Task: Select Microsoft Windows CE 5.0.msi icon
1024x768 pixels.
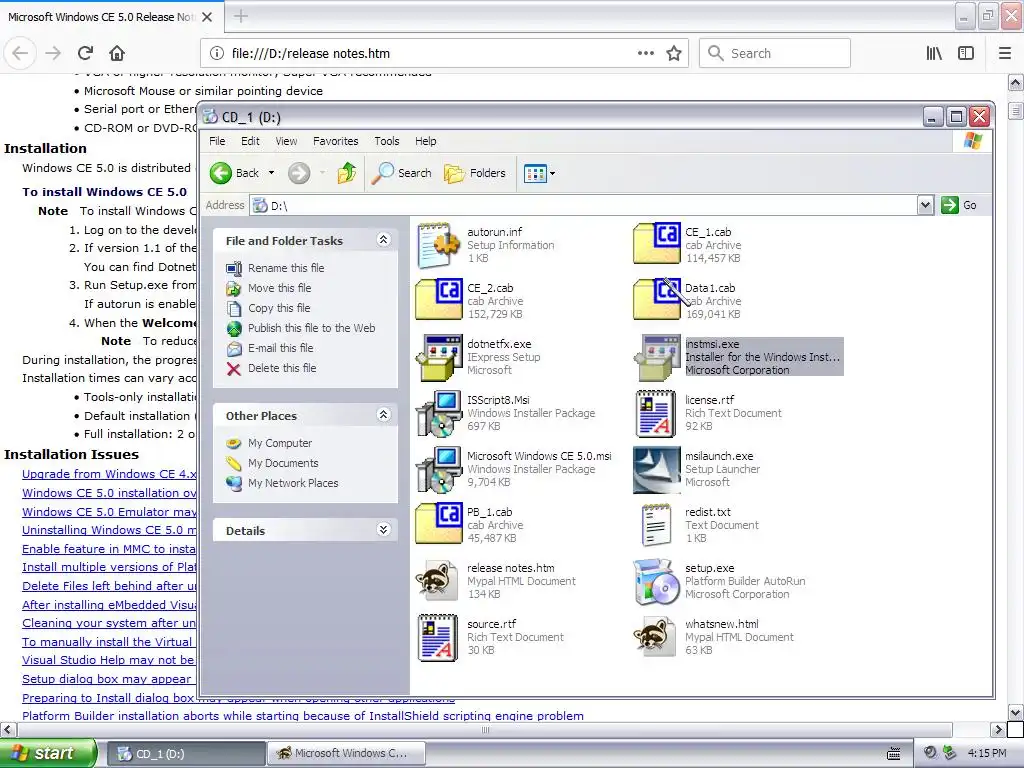Action: 438,470
